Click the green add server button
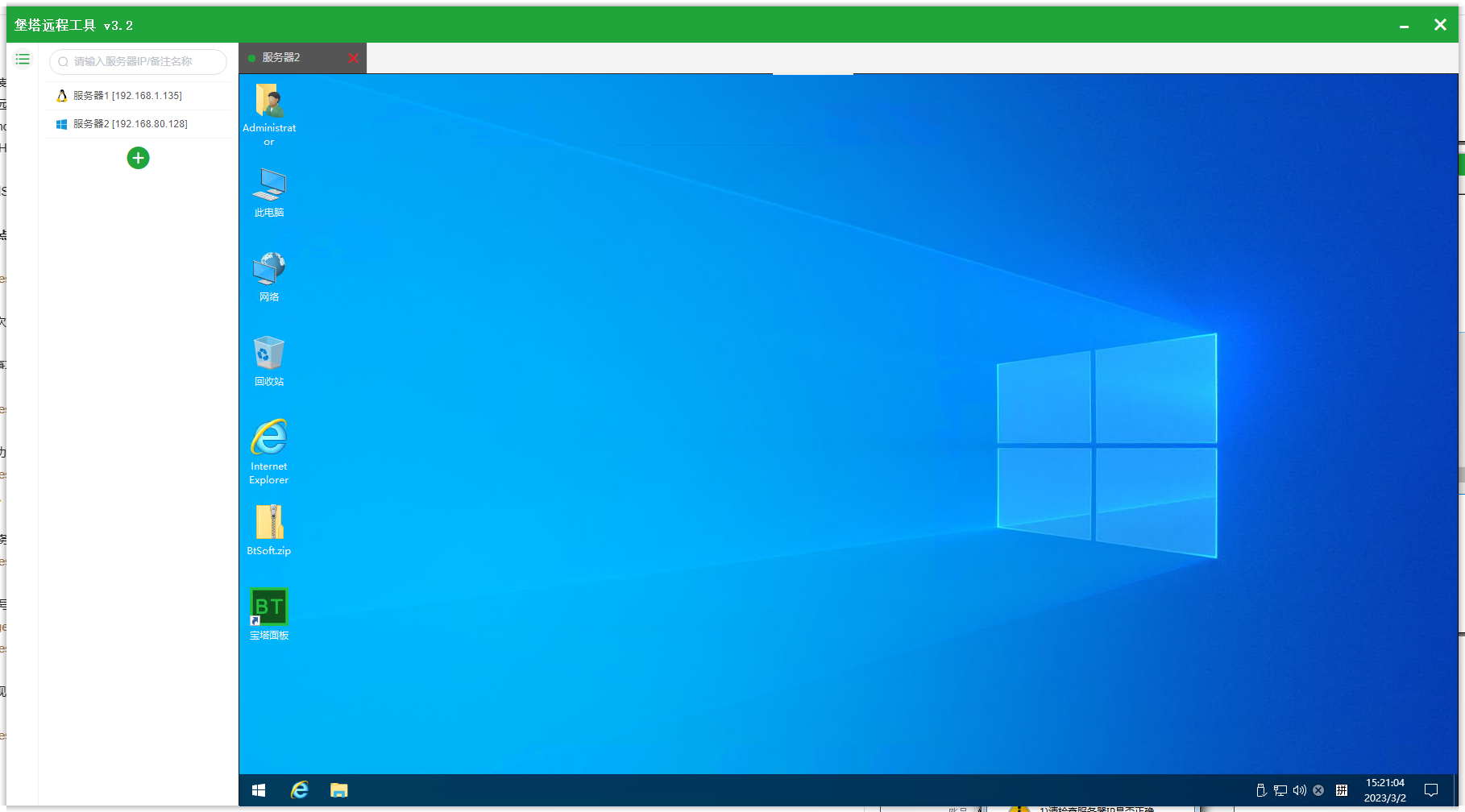This screenshot has width=1465, height=812. click(x=138, y=158)
